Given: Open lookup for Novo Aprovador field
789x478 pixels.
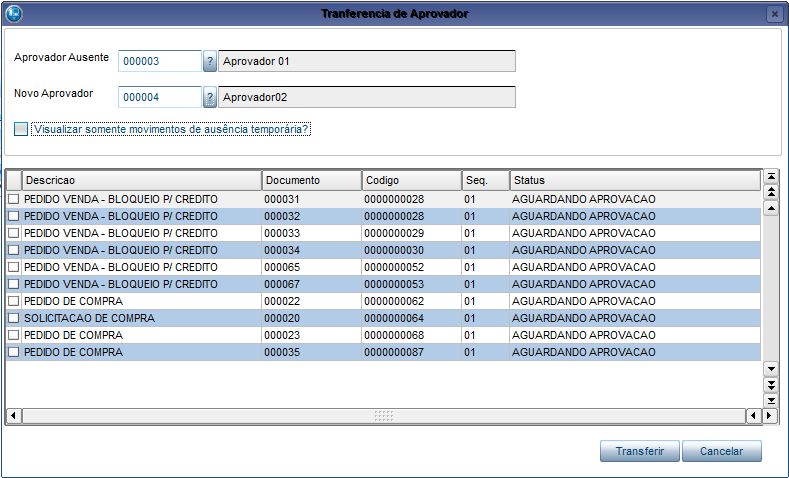Looking at the screenshot, I should pyautogui.click(x=210, y=97).
